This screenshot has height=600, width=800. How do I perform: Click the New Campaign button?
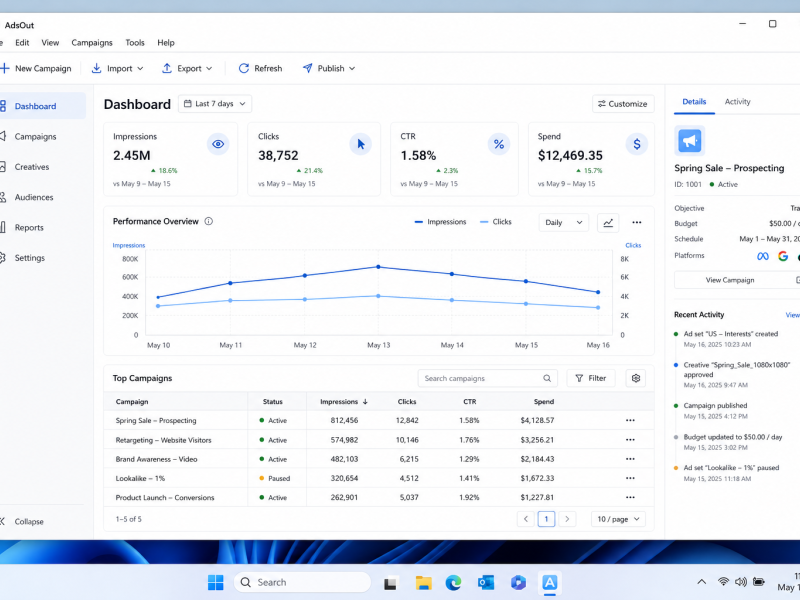coord(36,68)
